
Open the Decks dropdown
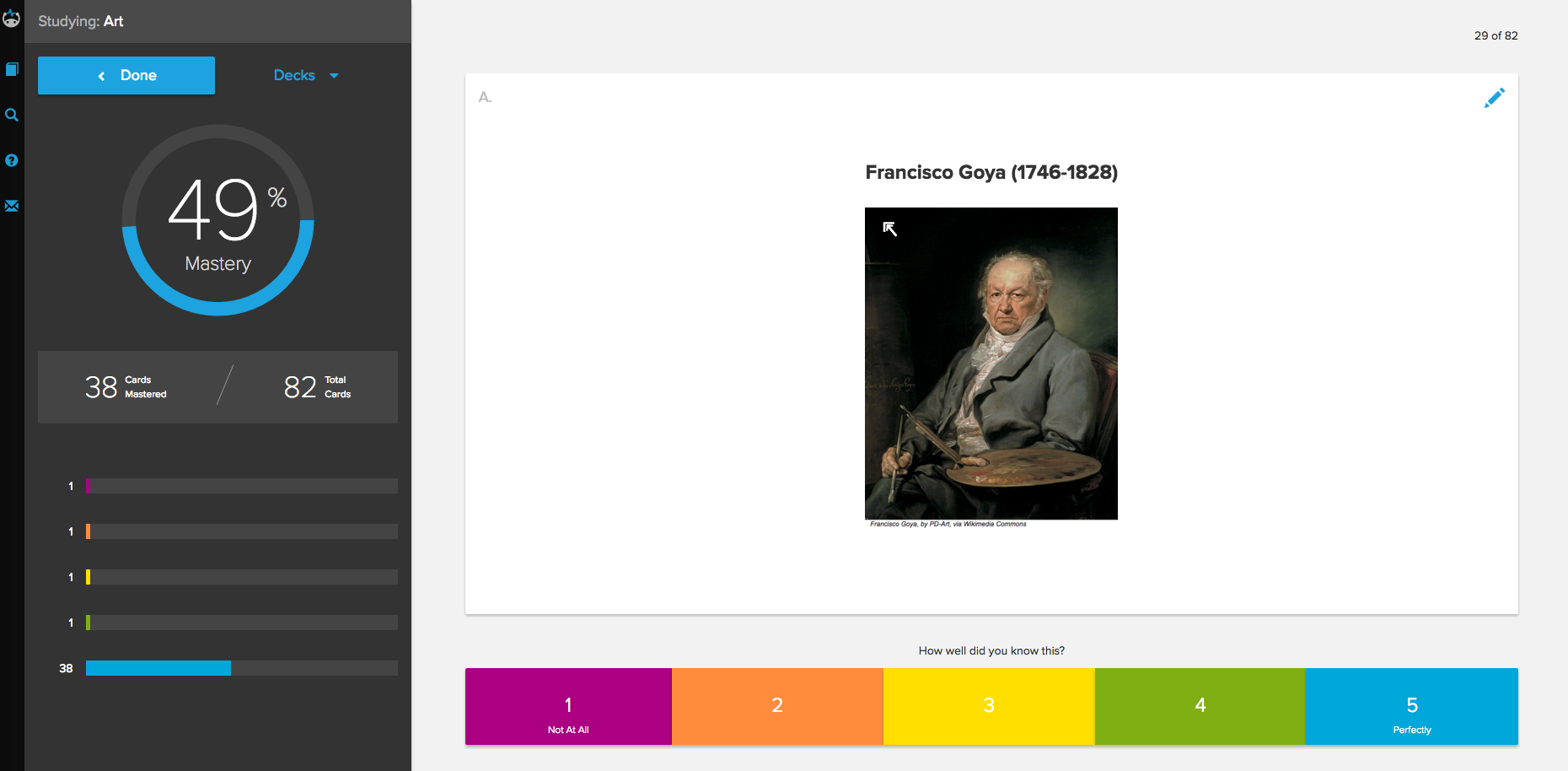coord(306,75)
